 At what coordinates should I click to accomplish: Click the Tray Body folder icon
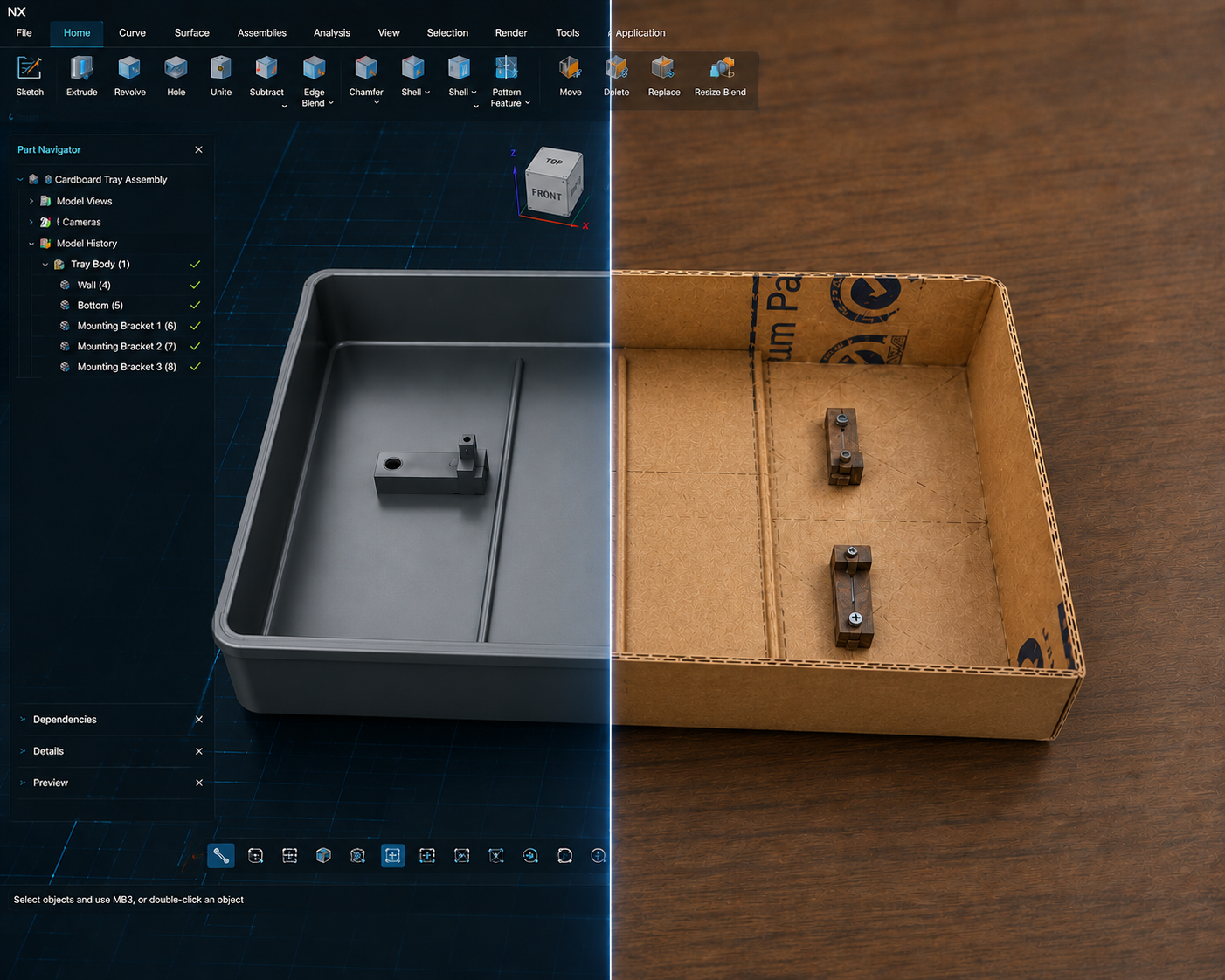click(x=59, y=264)
